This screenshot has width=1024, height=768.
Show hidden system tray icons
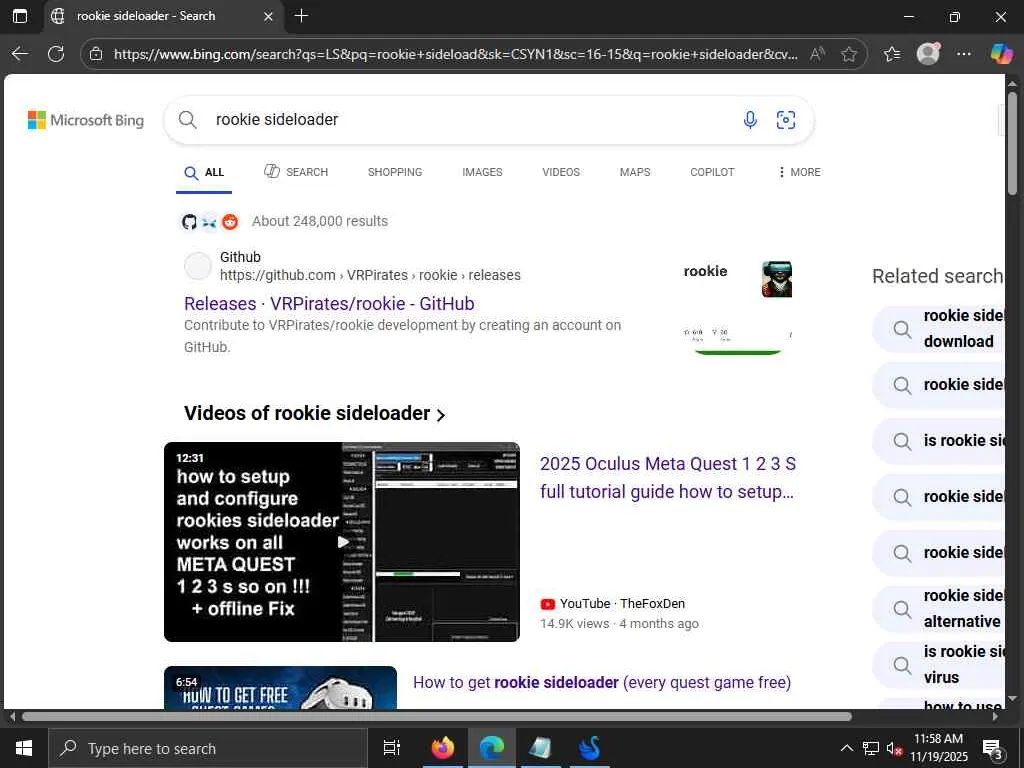[x=846, y=748]
